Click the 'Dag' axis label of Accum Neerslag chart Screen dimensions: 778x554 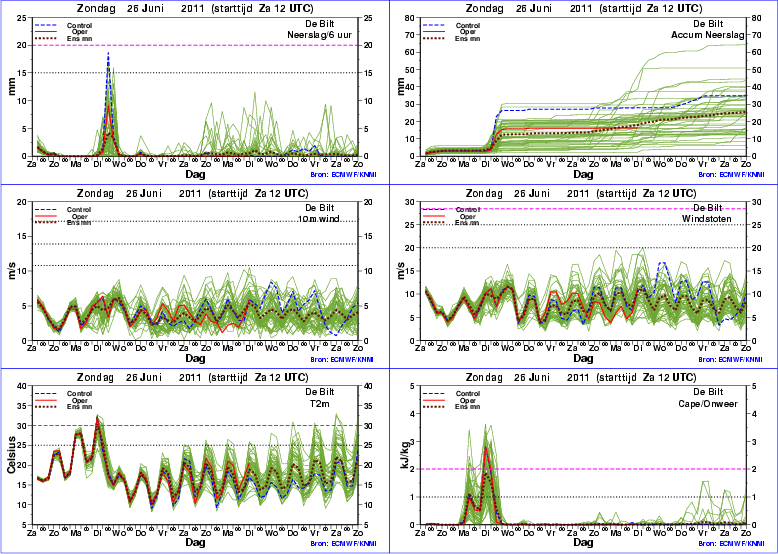click(x=584, y=174)
